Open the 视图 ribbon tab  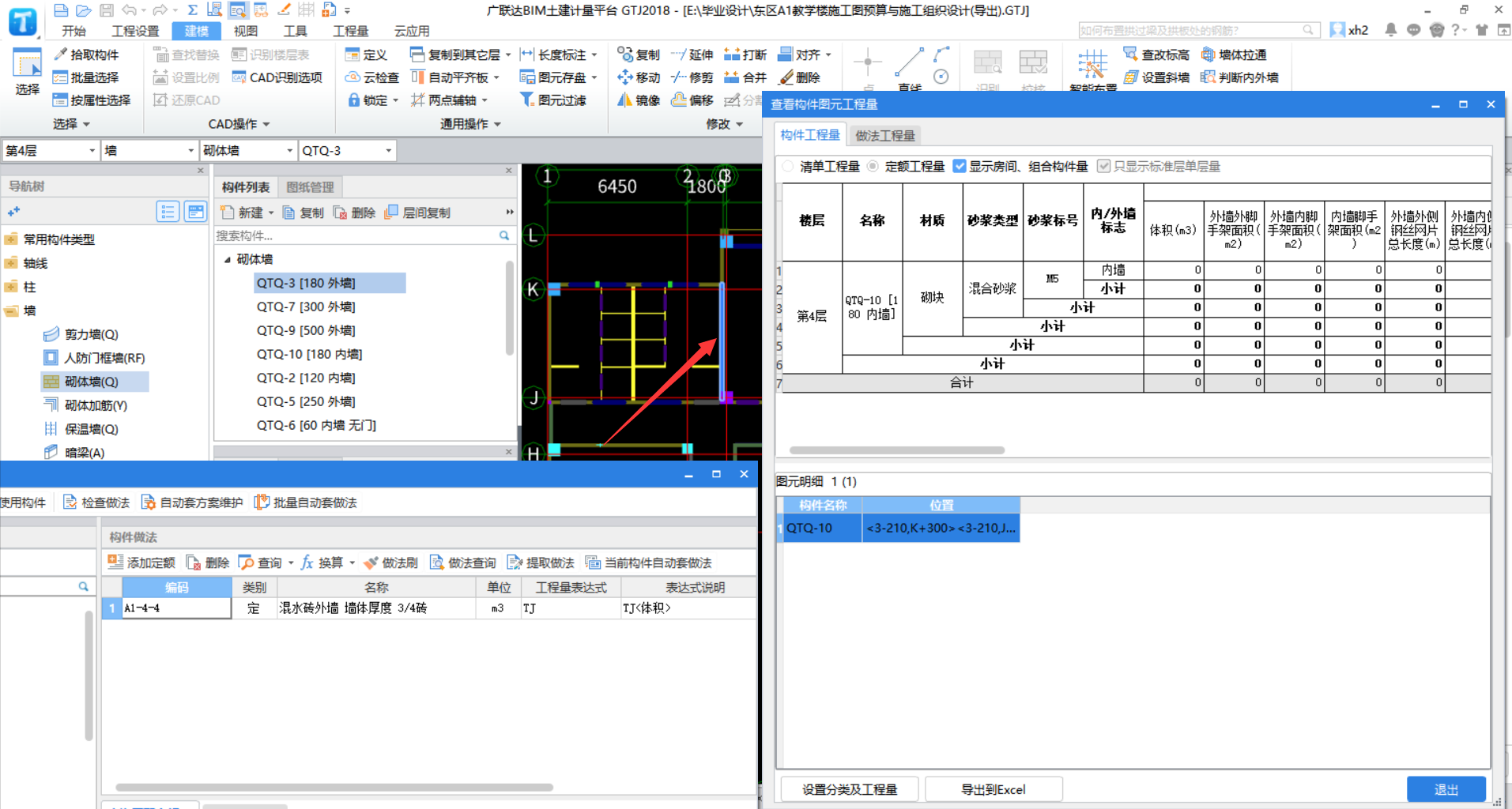246,31
